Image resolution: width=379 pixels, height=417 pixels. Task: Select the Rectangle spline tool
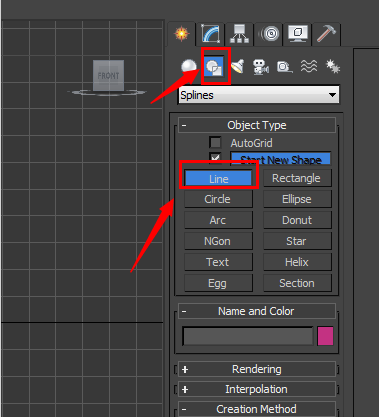click(297, 178)
